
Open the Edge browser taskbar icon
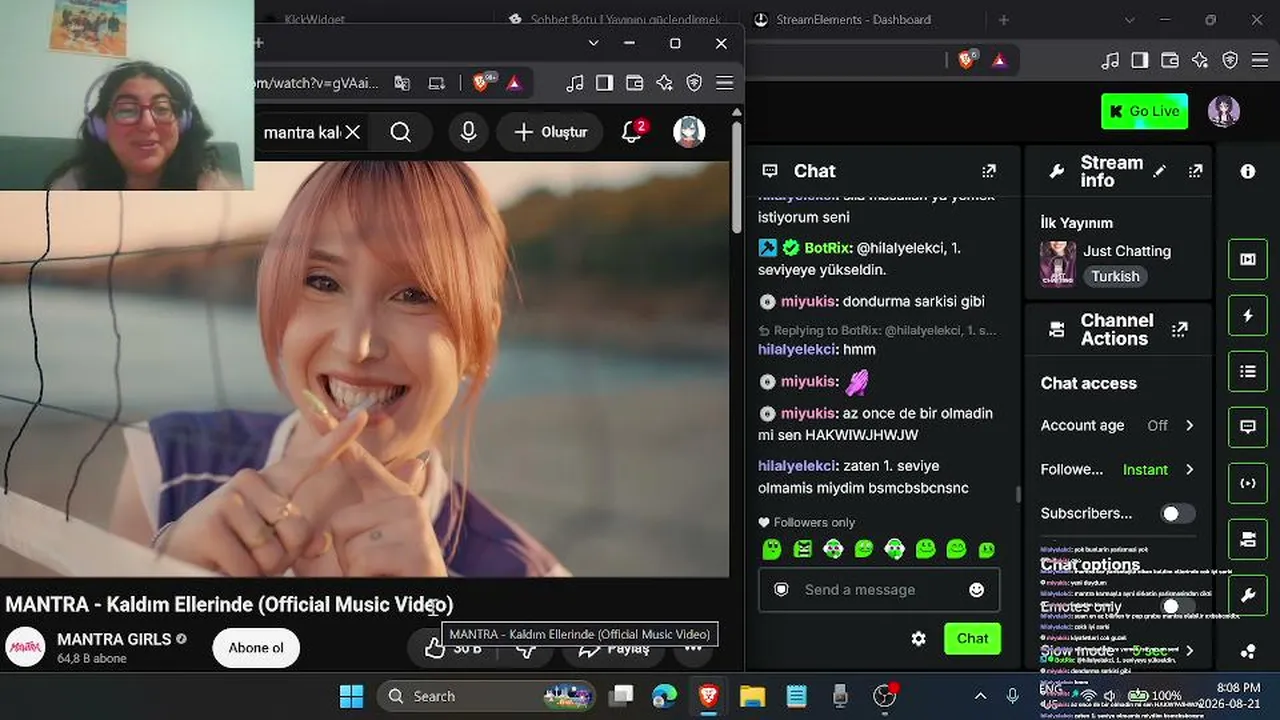coord(664,696)
